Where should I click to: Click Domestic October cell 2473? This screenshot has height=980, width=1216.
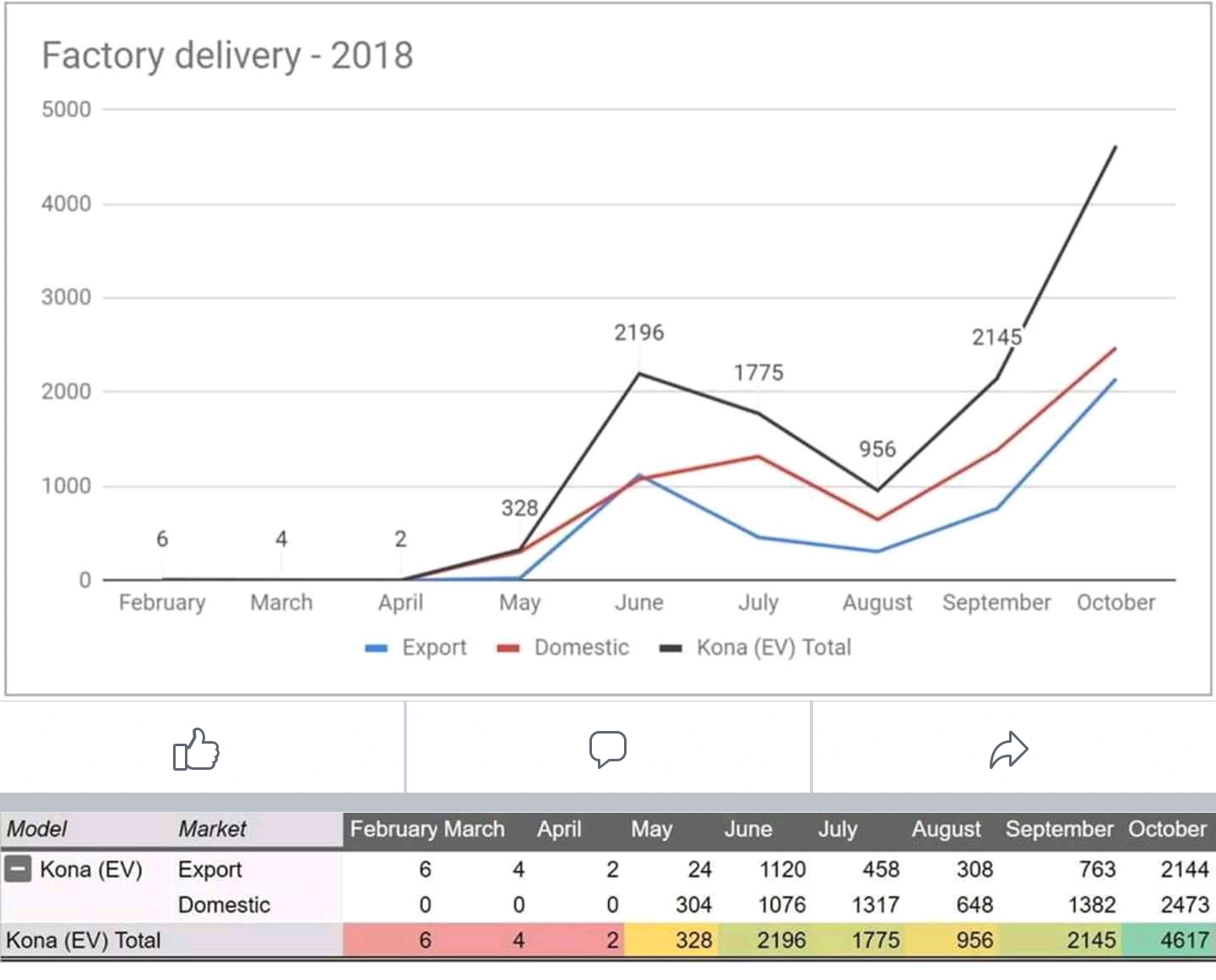(1185, 905)
